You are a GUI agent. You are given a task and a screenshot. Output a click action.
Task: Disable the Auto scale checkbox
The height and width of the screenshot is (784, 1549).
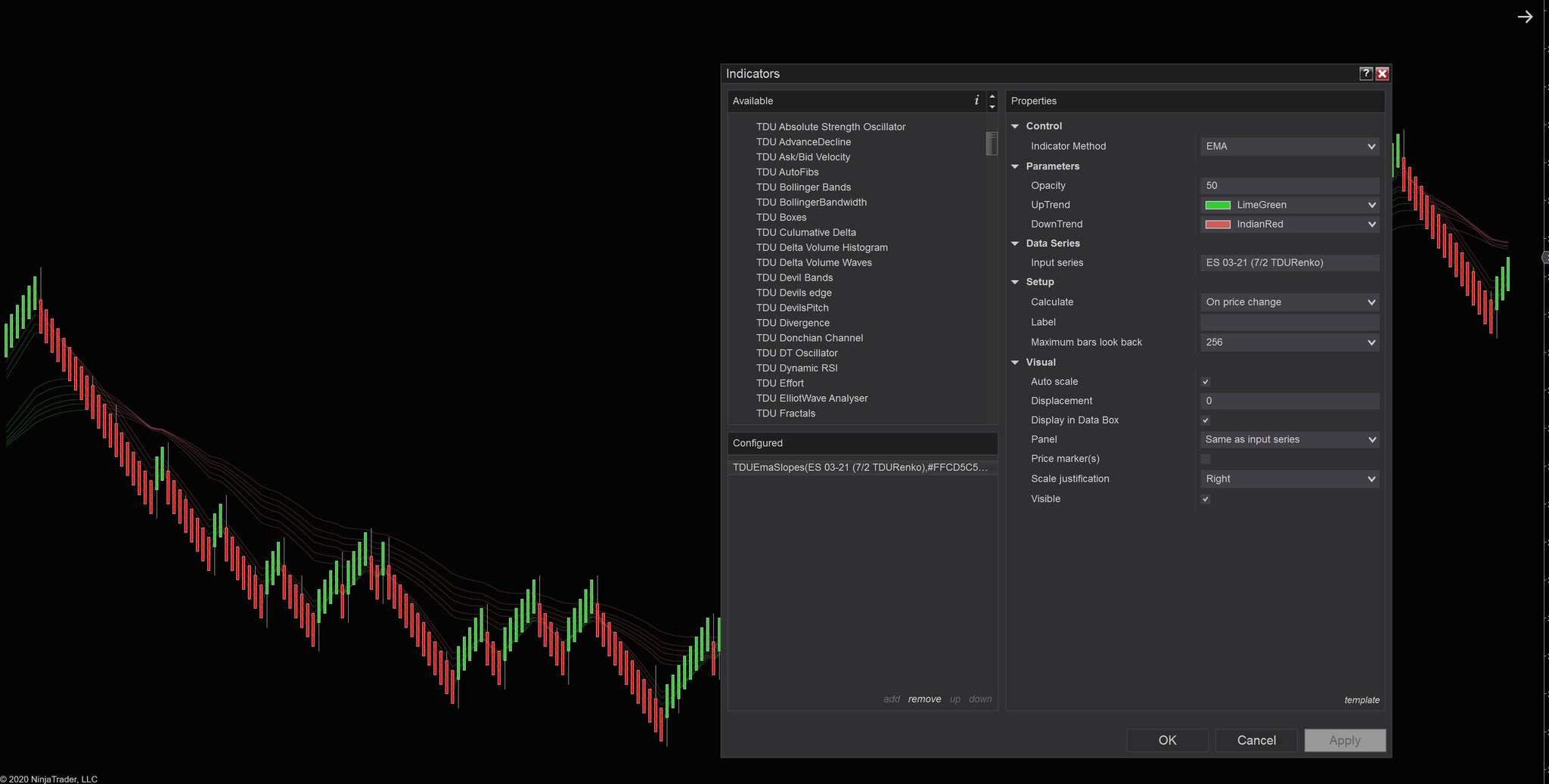[1205, 381]
